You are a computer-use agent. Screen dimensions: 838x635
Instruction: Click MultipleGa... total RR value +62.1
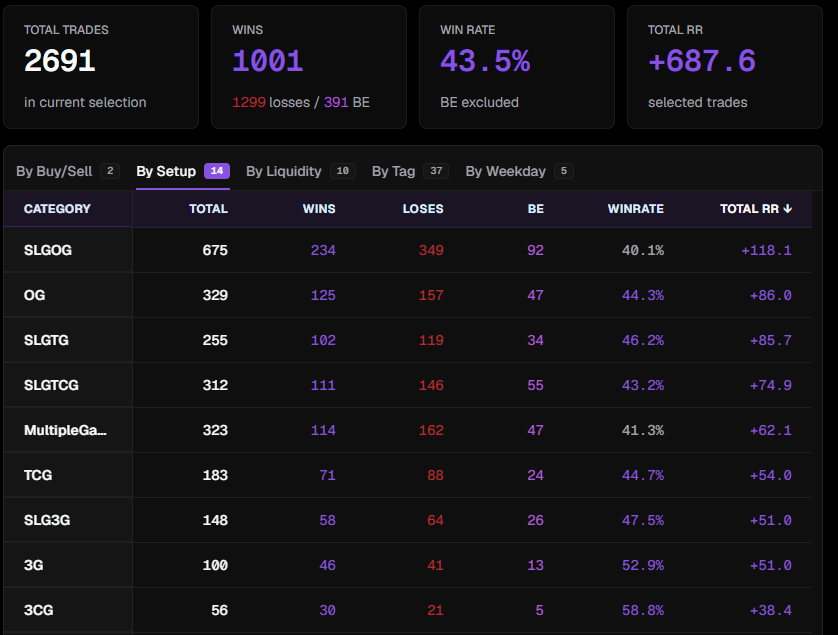(x=771, y=430)
